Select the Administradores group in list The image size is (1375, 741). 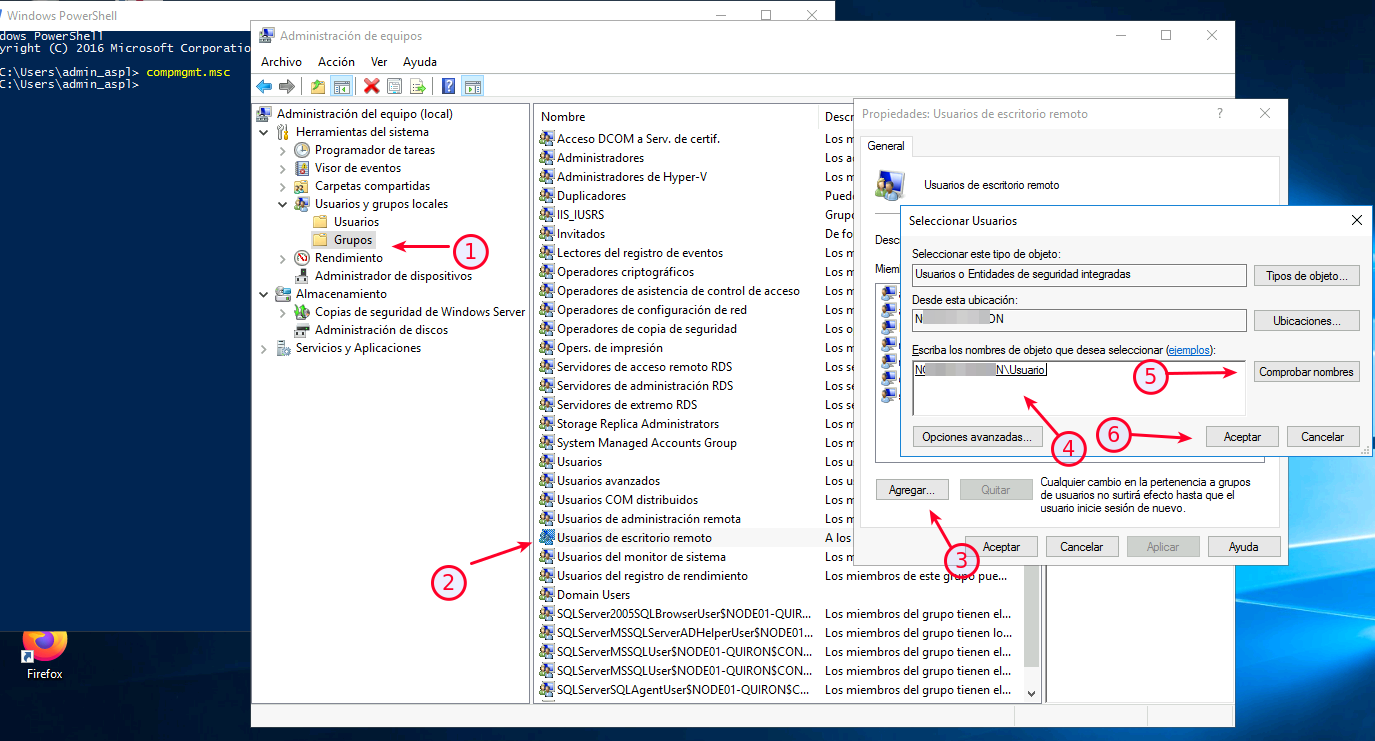coord(600,158)
